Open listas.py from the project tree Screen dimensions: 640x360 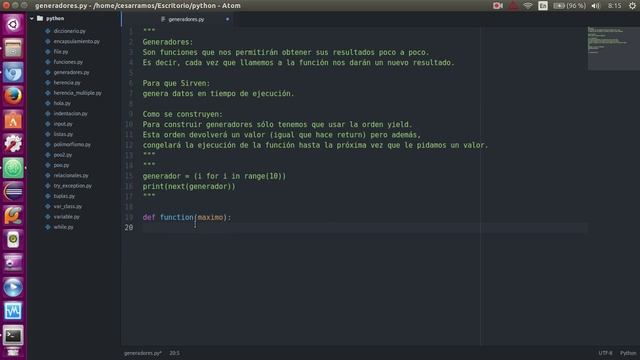point(63,134)
